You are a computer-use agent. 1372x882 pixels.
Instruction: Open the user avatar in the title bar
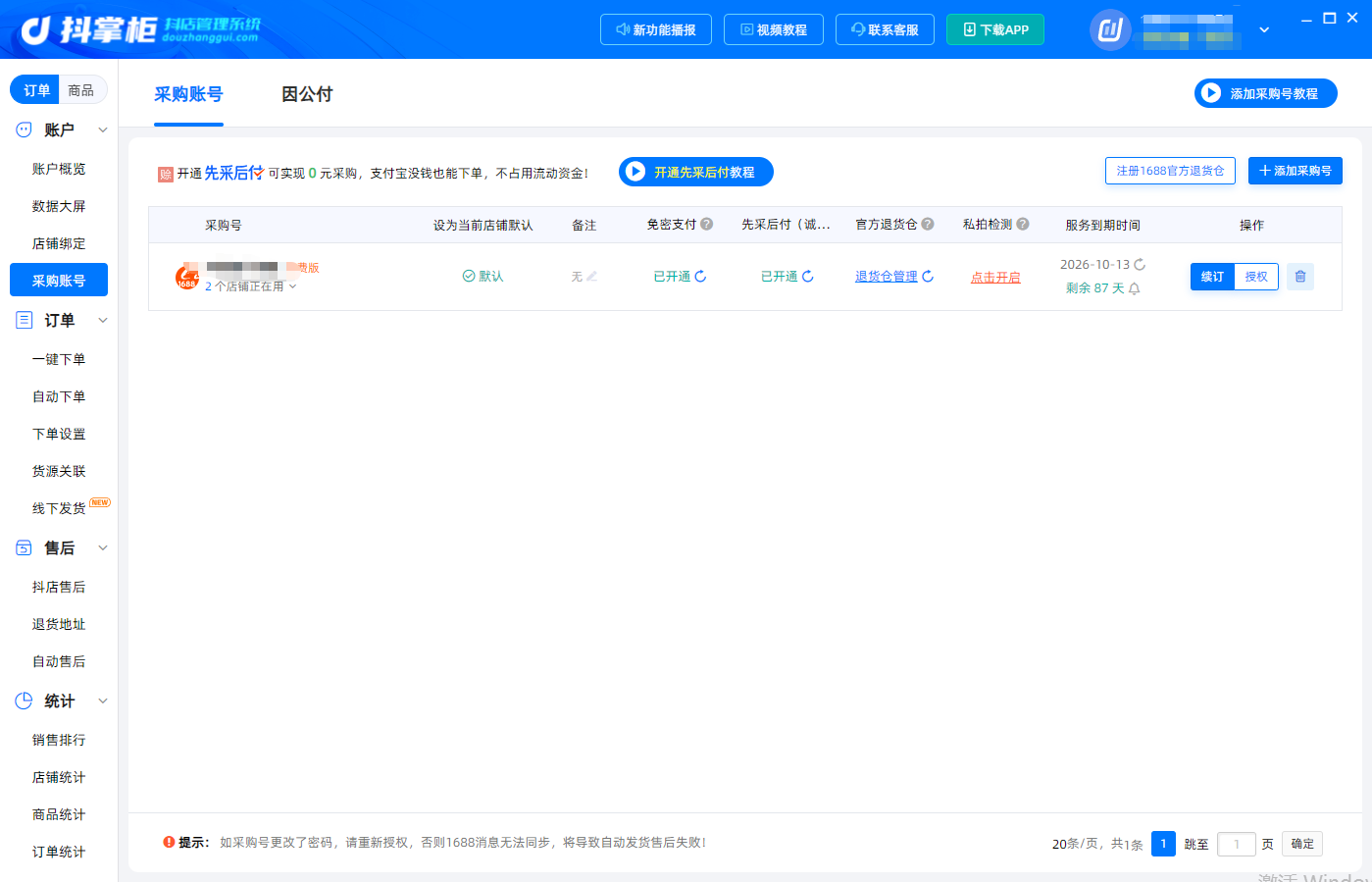[1110, 29]
